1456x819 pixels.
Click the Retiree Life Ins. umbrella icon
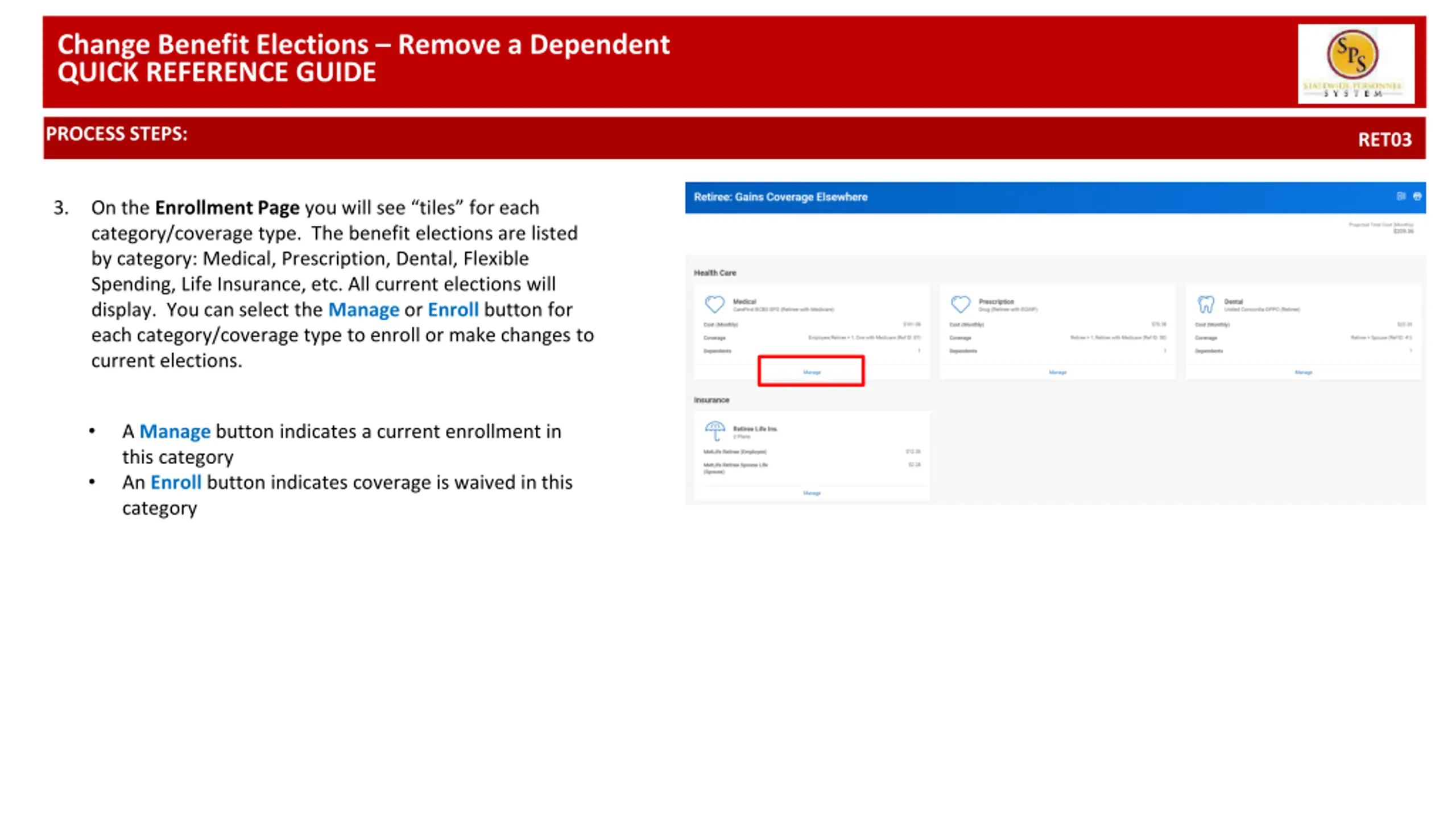pyautogui.click(x=714, y=431)
